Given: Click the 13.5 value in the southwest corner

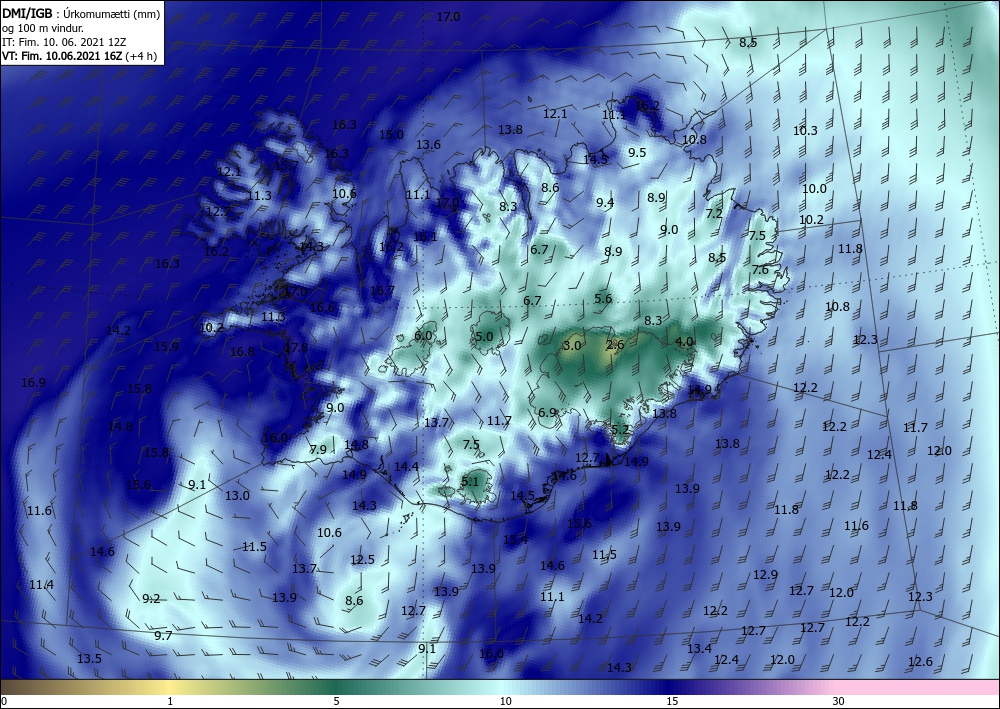Looking at the screenshot, I should coord(89,659).
